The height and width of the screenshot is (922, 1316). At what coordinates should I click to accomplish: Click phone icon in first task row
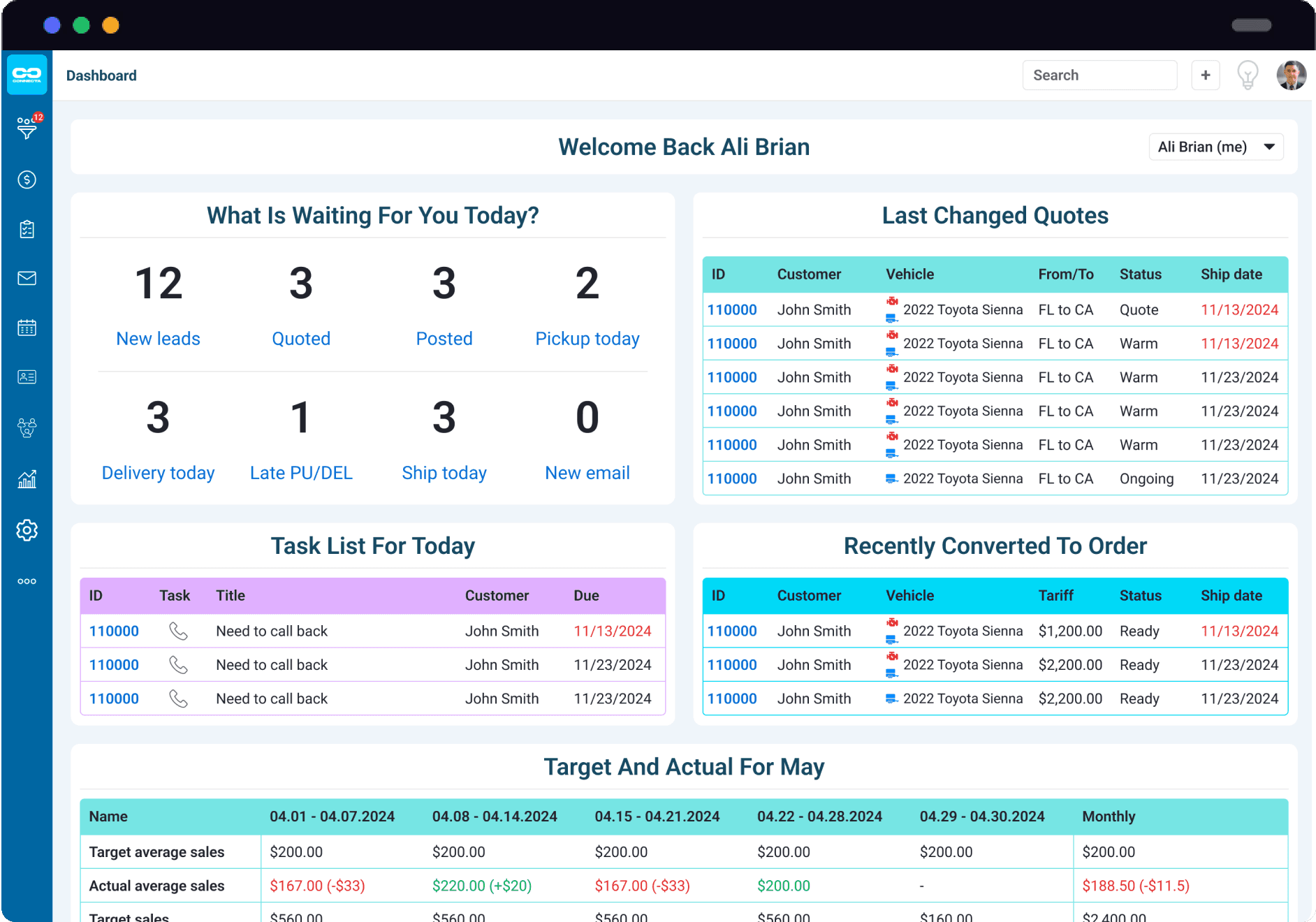click(178, 631)
